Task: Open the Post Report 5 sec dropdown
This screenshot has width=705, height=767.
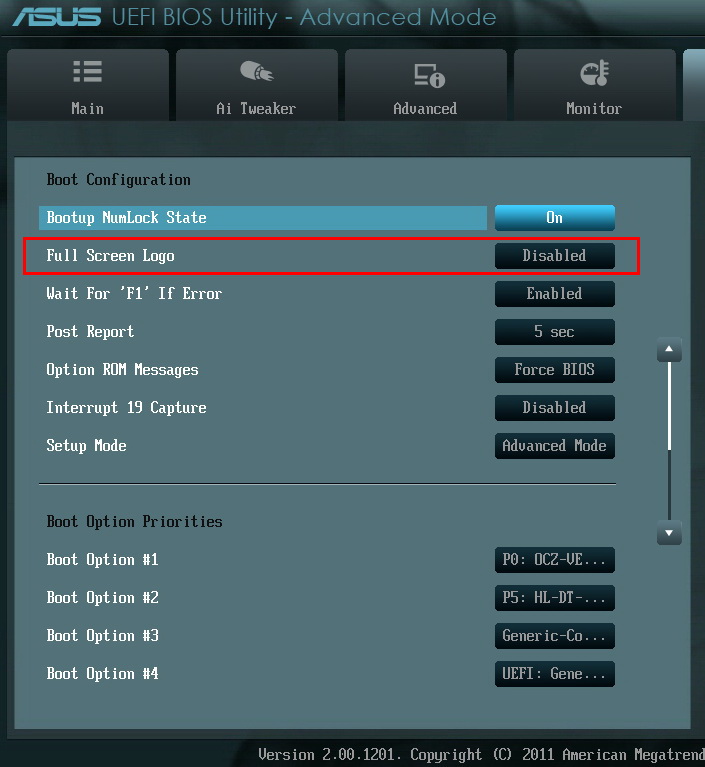Action: (x=554, y=332)
